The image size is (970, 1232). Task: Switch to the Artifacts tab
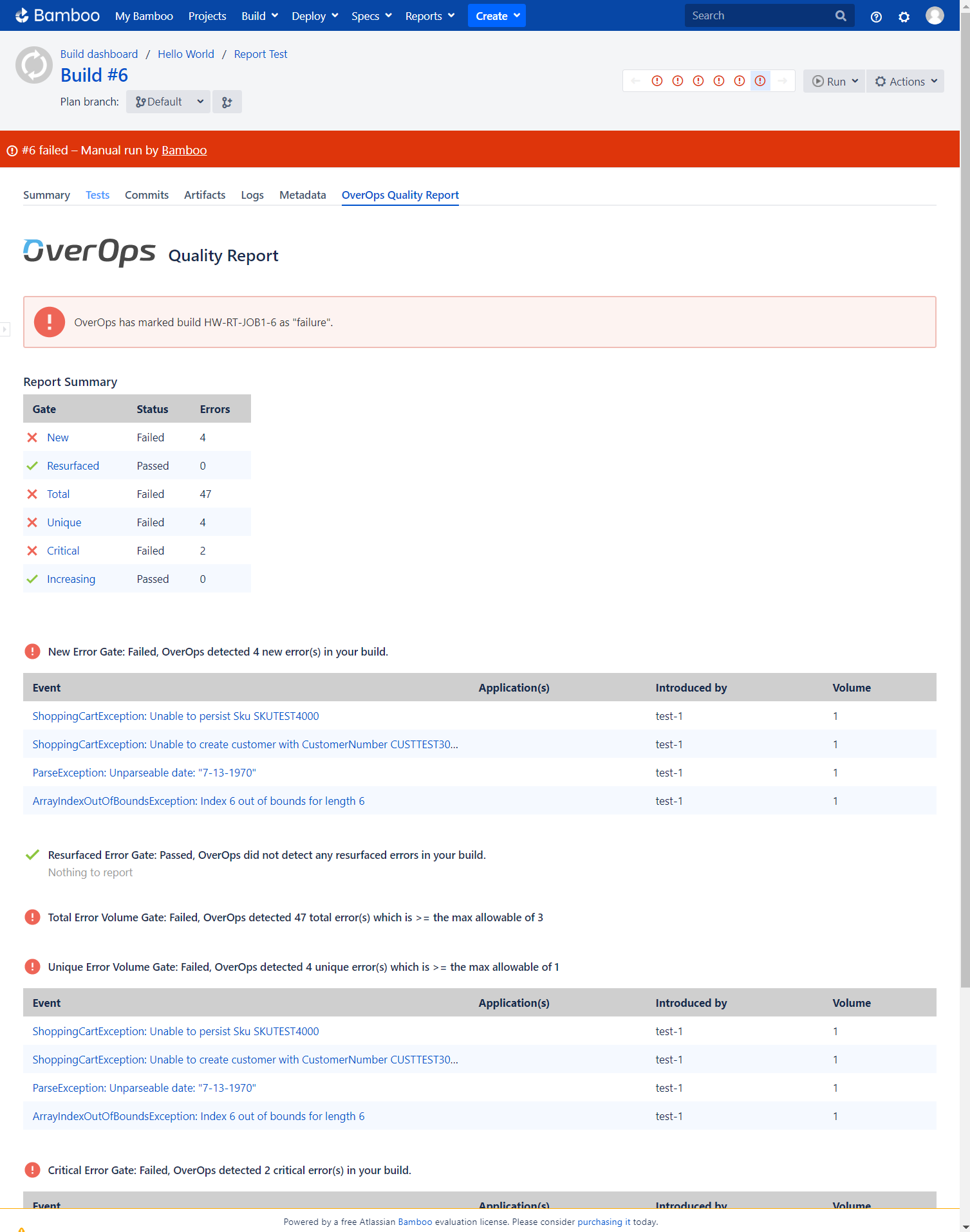click(205, 195)
